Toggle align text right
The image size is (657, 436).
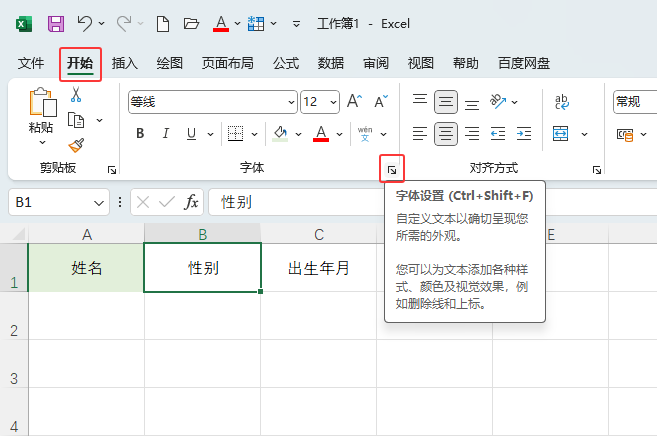472,134
